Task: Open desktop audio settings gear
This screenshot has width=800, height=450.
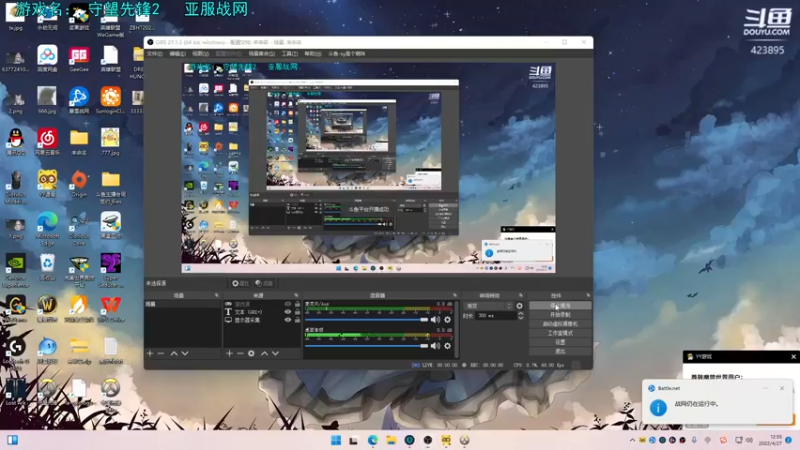Action: pos(447,346)
